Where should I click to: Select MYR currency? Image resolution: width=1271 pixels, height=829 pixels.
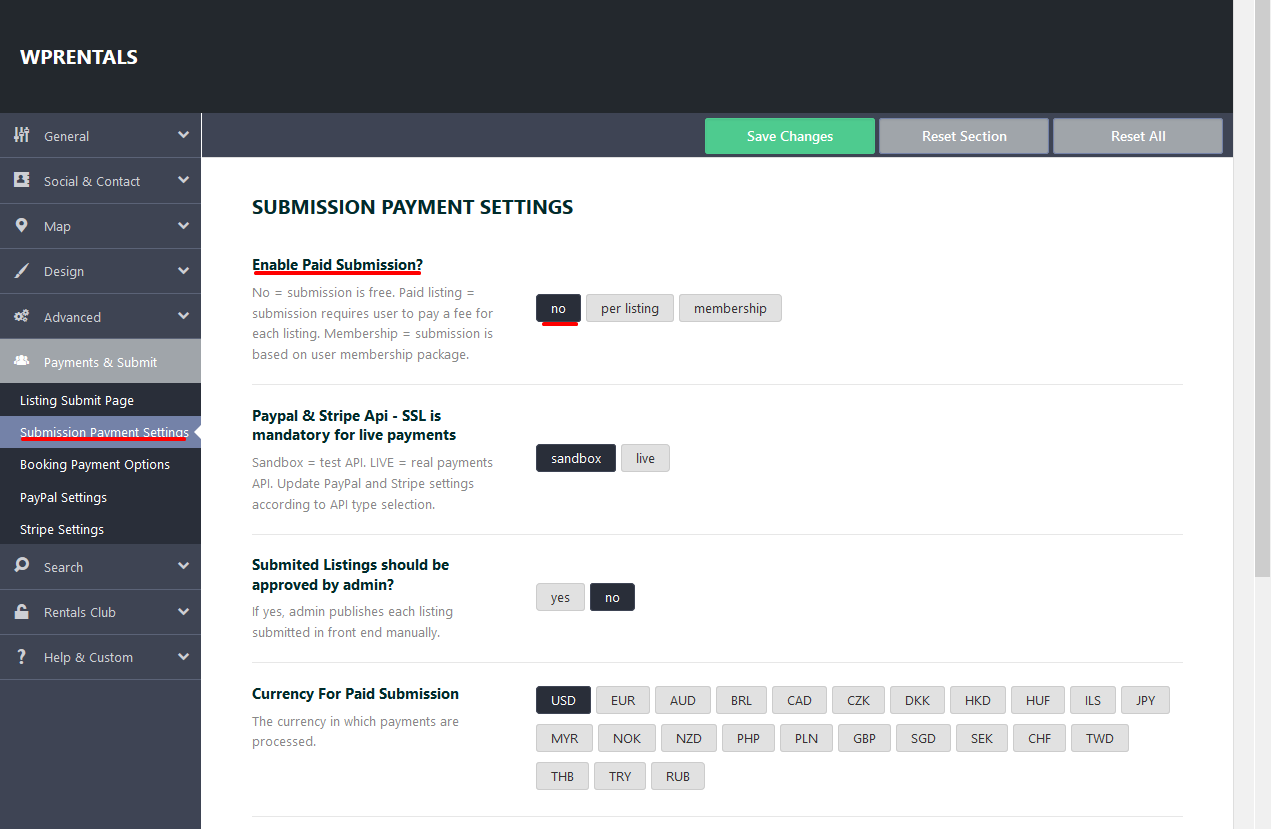point(564,738)
